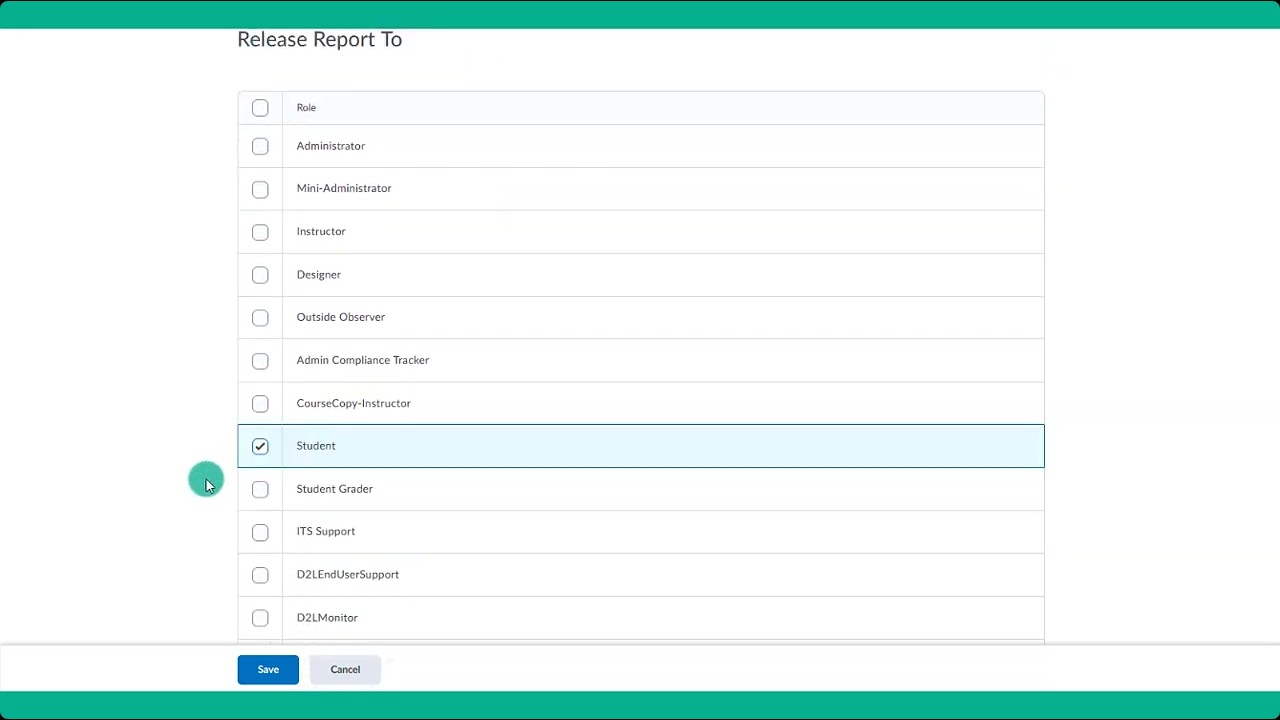Click the ITS Support label
Viewport: 1280px width, 720px height.
tap(325, 531)
